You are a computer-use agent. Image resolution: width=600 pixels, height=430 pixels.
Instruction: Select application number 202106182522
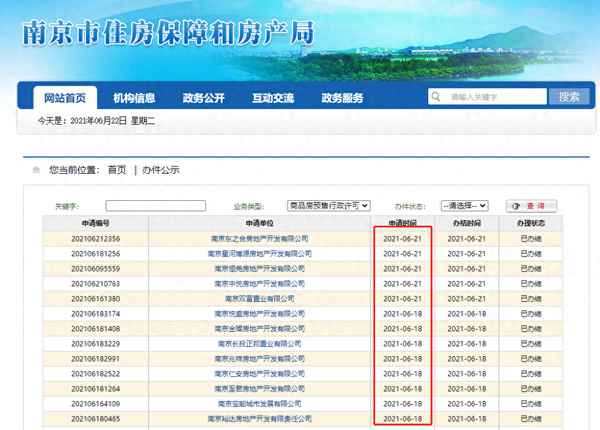click(x=96, y=374)
